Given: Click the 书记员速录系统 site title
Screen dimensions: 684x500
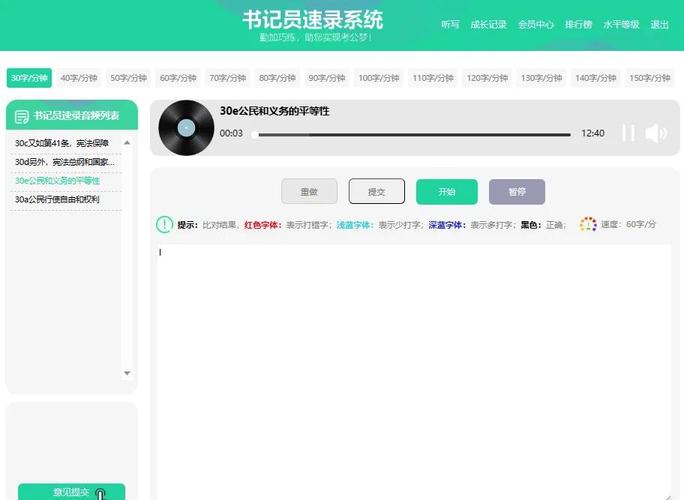Looking at the screenshot, I should click(313, 20).
